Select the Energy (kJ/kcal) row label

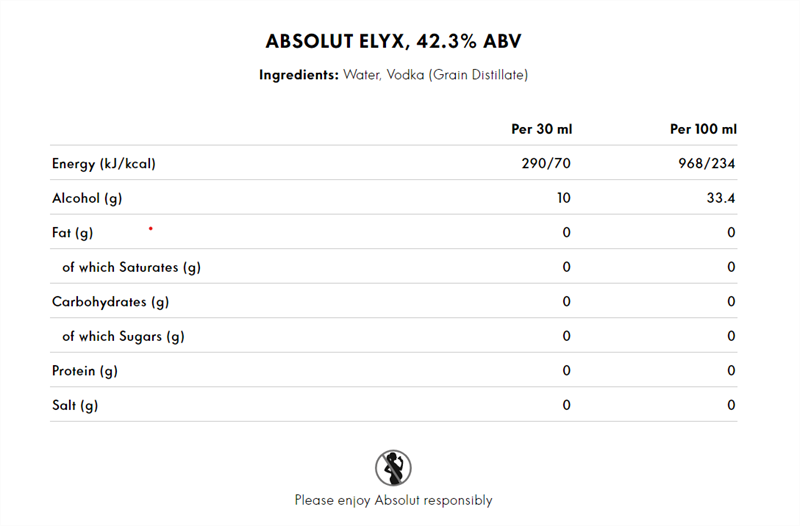click(104, 164)
